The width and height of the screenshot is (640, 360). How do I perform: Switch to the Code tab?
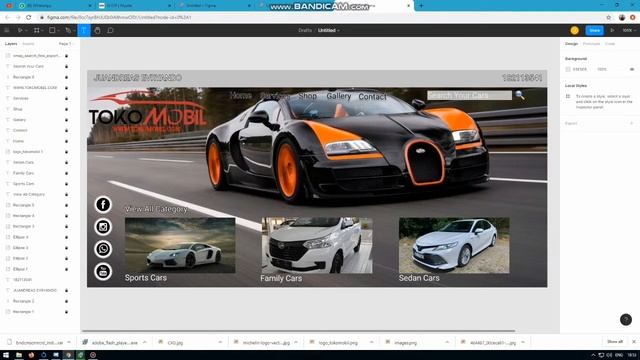pos(610,44)
